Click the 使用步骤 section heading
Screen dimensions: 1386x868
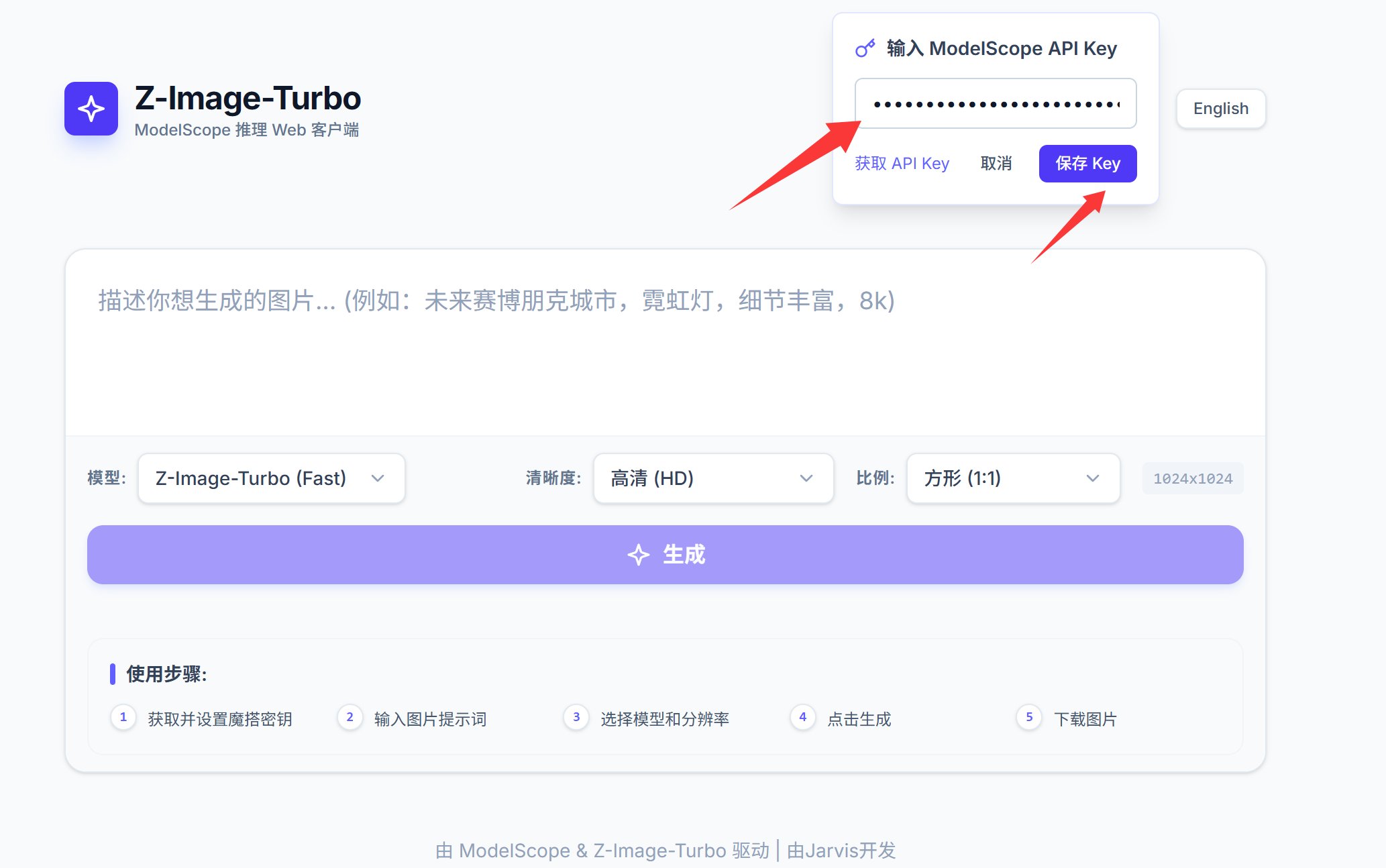[166, 674]
